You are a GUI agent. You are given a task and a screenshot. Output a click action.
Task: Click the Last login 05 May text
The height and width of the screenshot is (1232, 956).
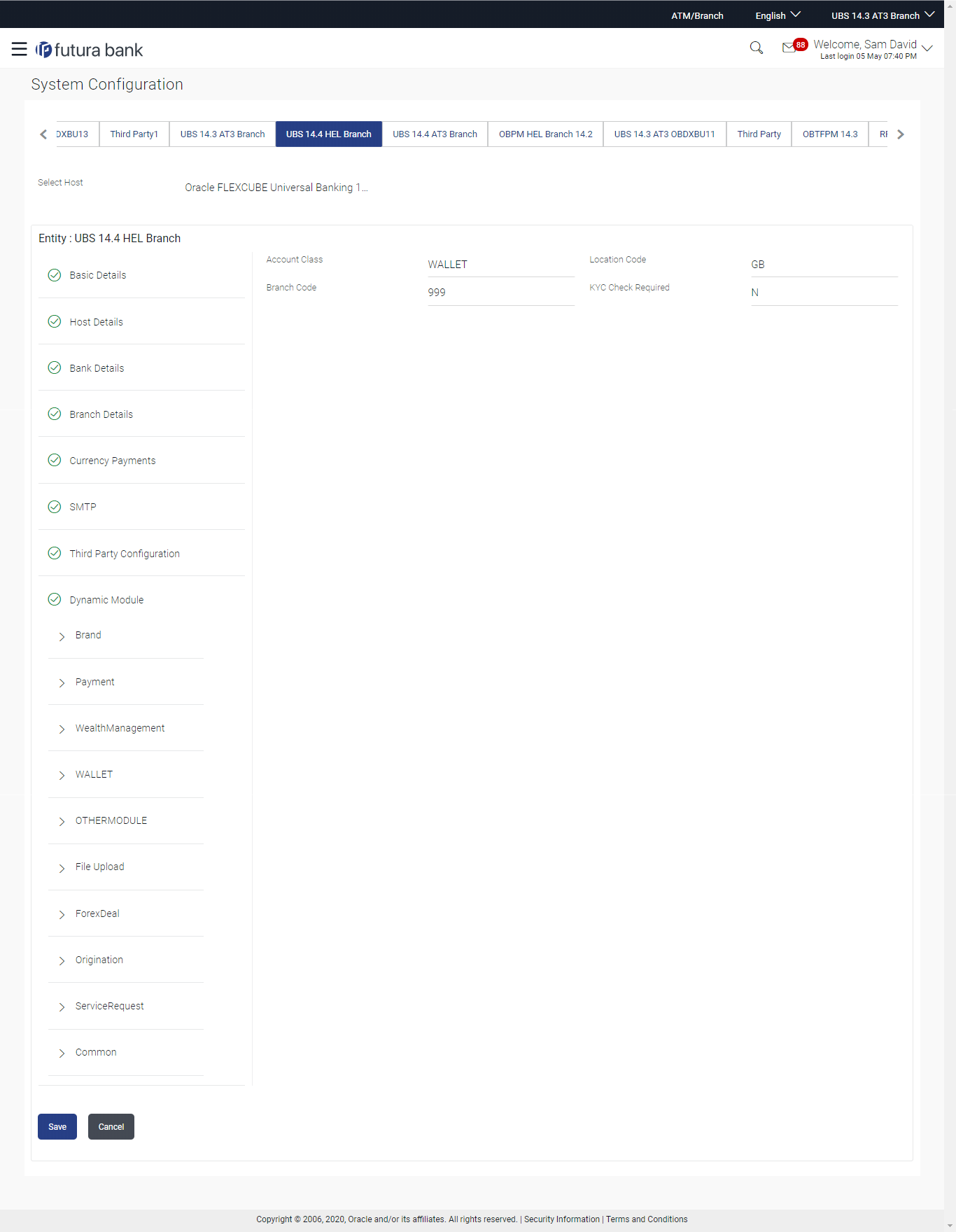coord(869,57)
